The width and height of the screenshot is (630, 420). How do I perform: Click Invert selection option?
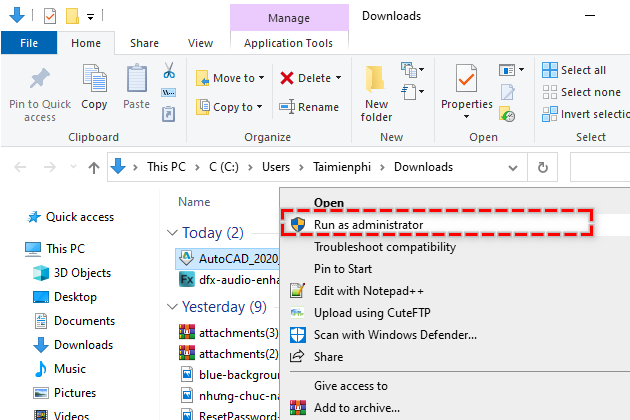(x=585, y=114)
